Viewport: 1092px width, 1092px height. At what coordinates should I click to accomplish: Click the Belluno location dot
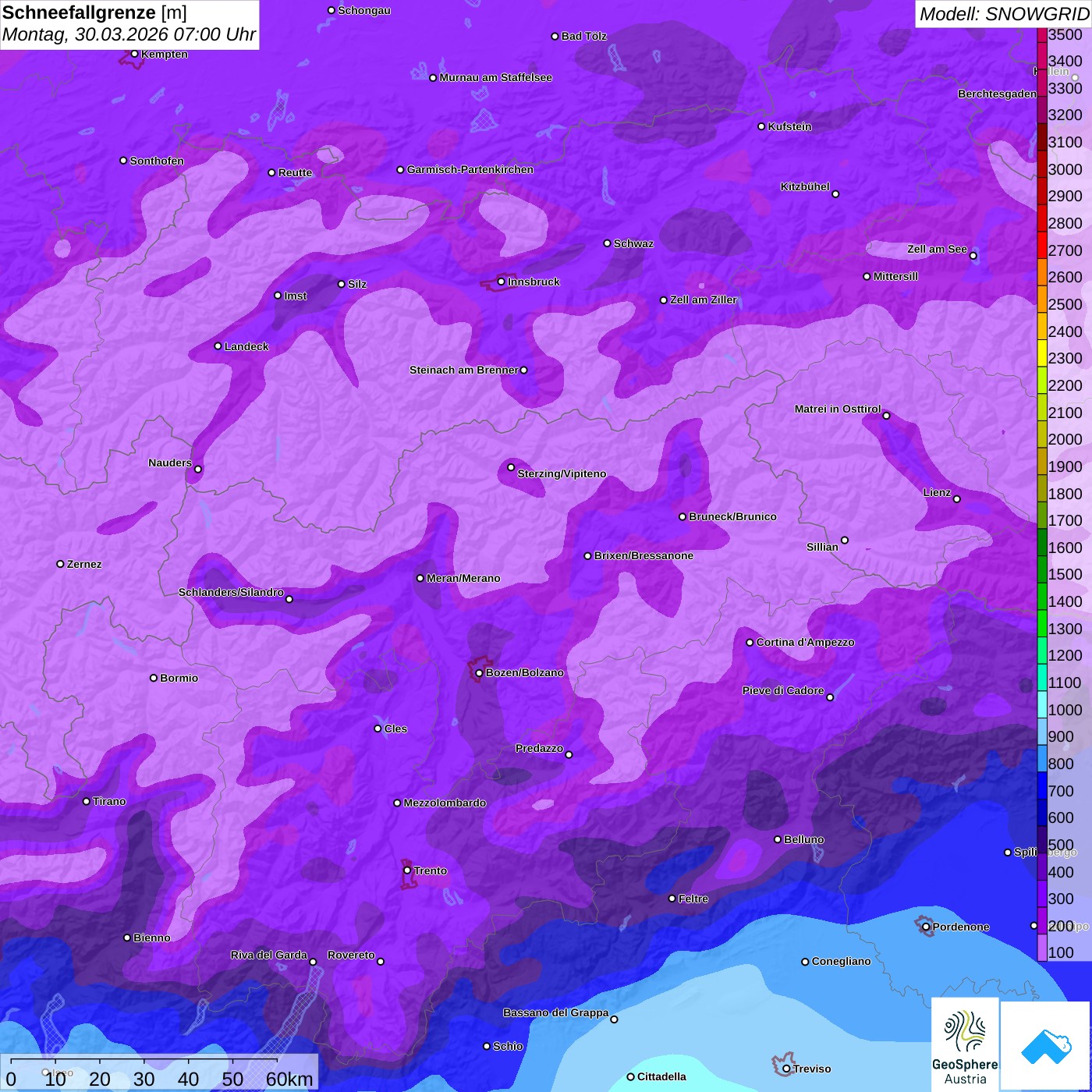[x=777, y=839]
